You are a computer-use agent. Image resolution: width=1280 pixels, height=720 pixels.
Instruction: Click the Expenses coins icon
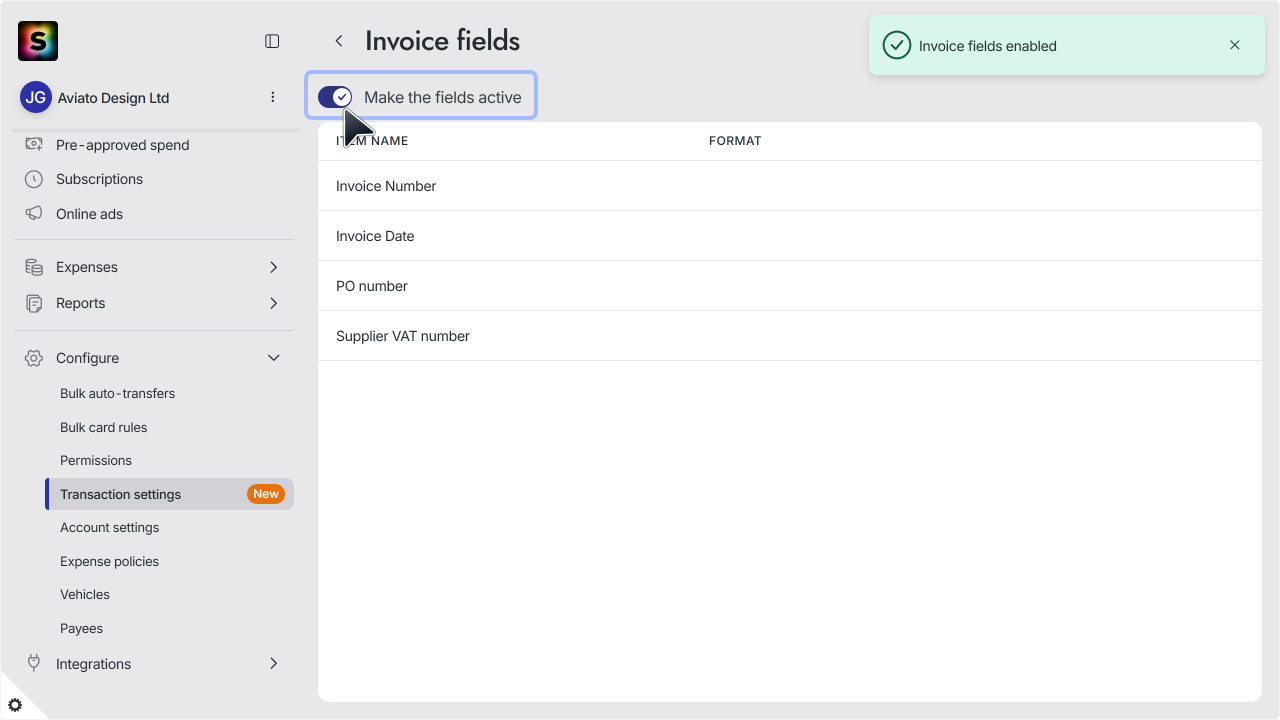pos(34,267)
